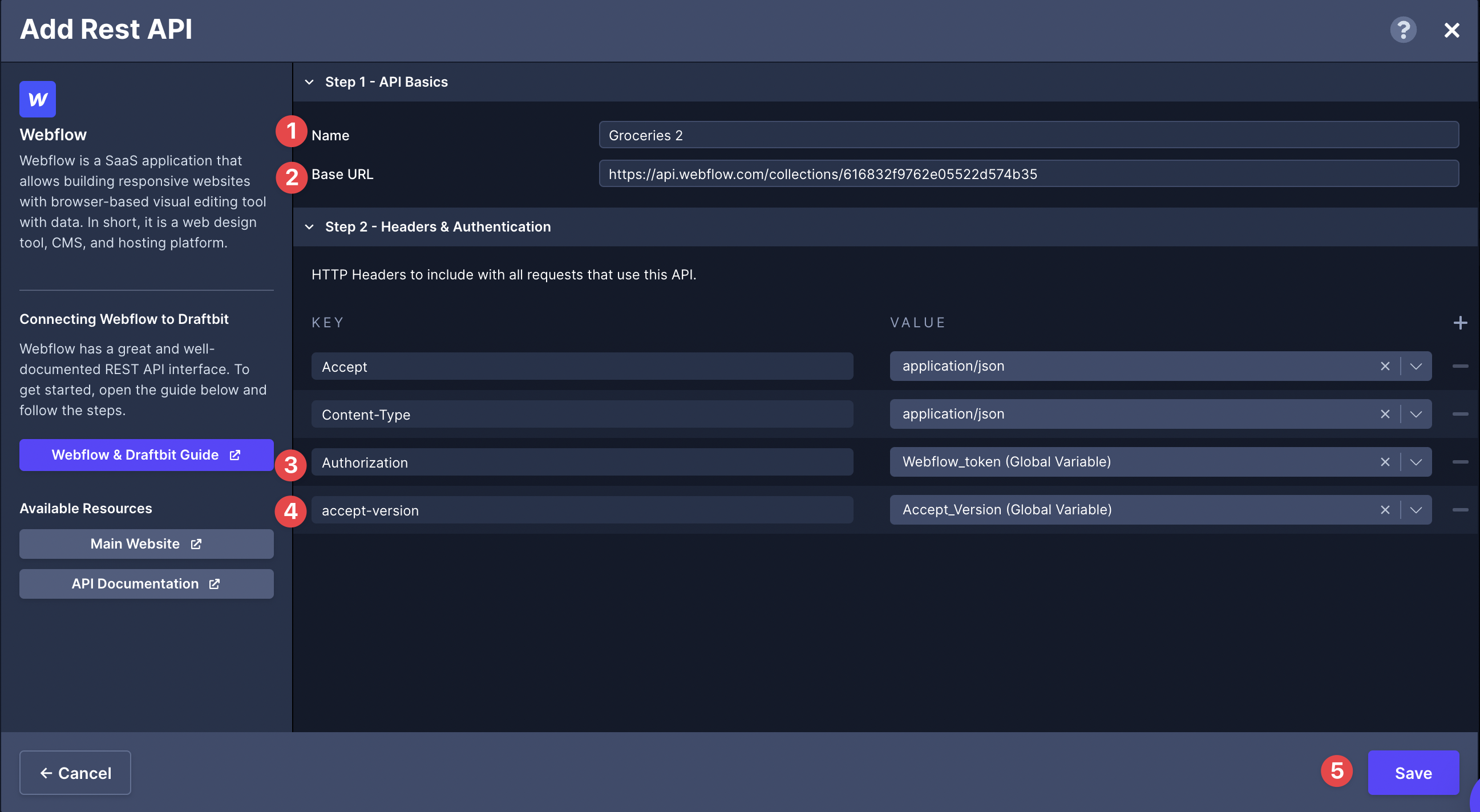This screenshot has width=1480, height=812.
Task: Clear the Webflow_token value
Action: click(x=1385, y=462)
